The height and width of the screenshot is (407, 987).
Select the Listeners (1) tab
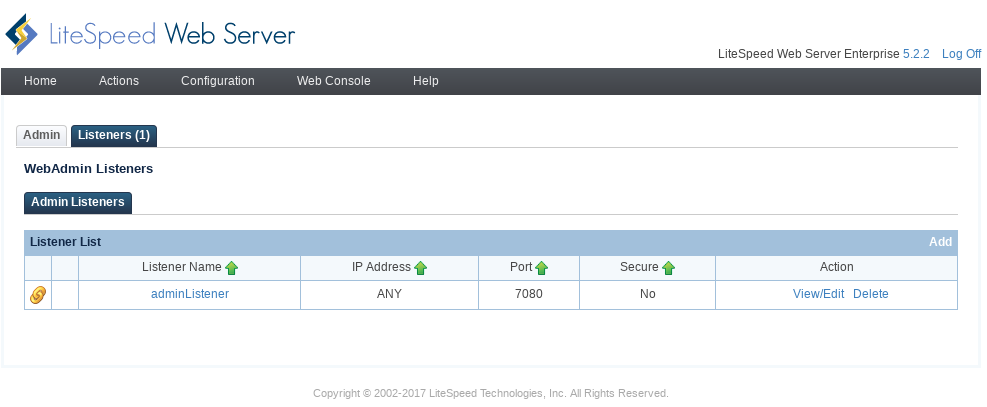(x=114, y=136)
